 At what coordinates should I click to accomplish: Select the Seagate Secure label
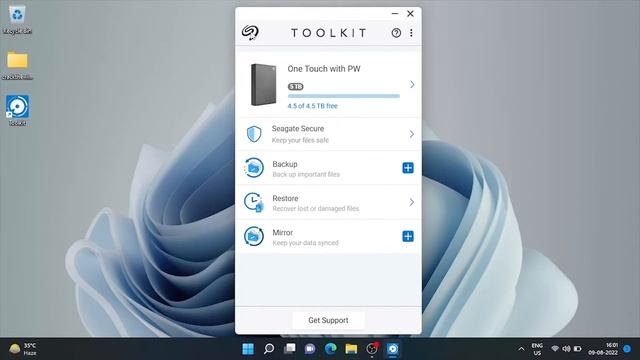(298, 129)
